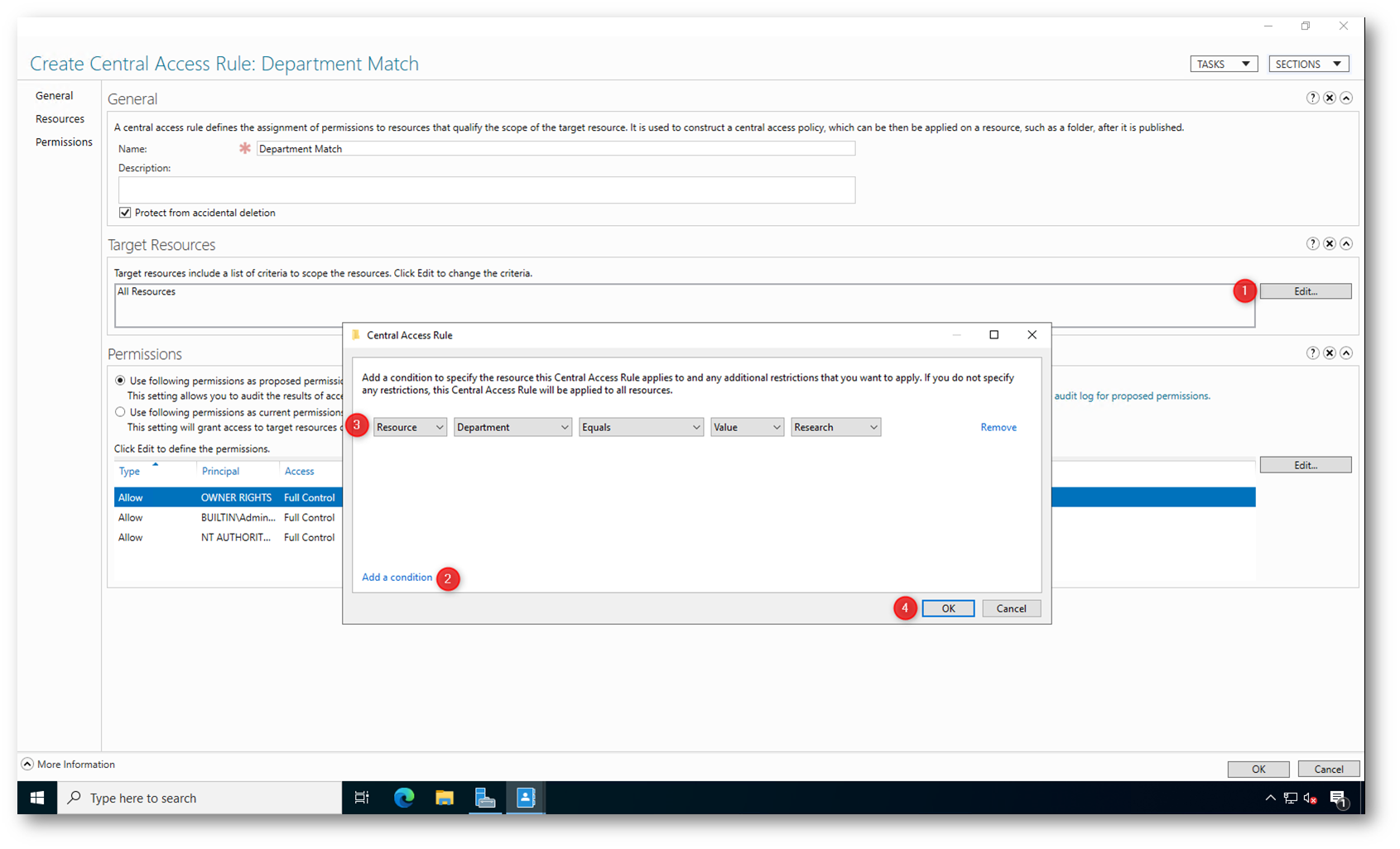Expand the Equals operator dropdown
This screenshot has width=1400, height=849.
pos(641,427)
